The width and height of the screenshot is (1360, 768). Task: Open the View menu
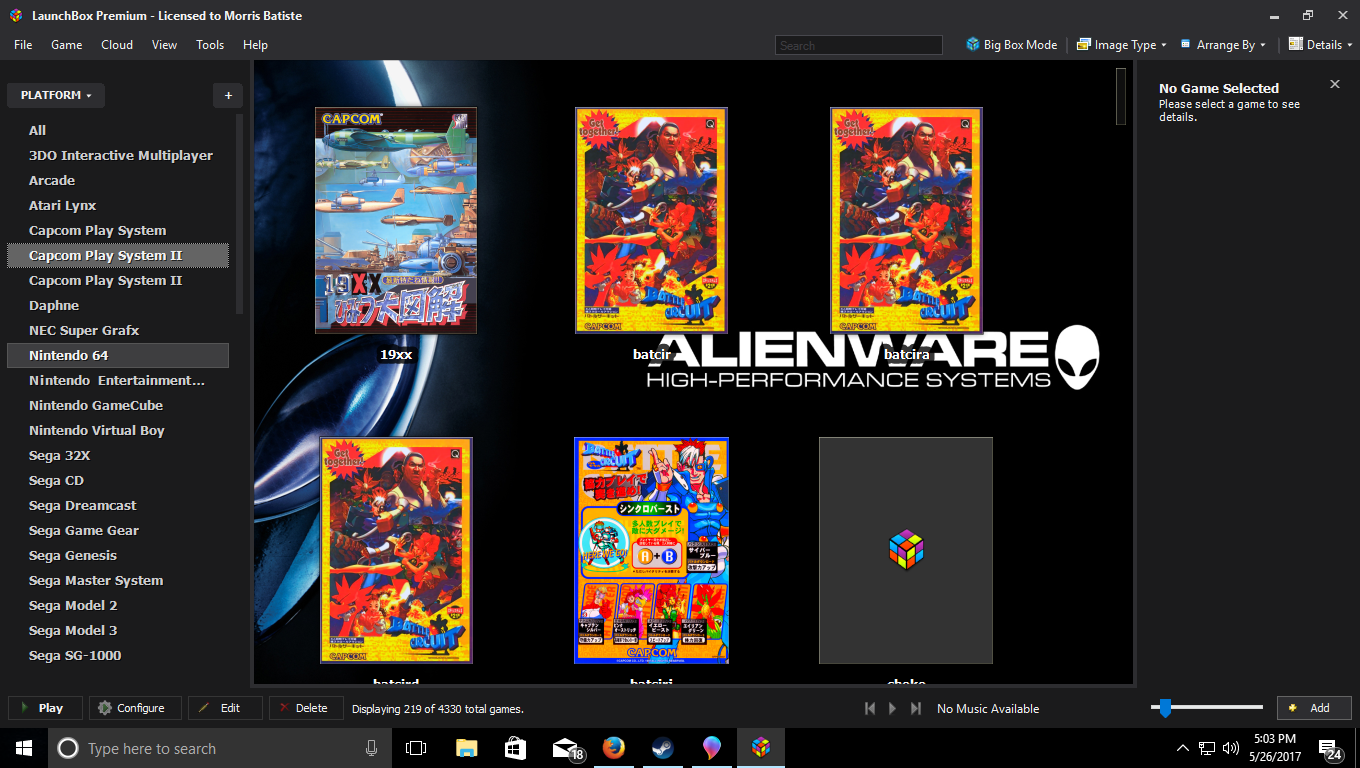(164, 45)
